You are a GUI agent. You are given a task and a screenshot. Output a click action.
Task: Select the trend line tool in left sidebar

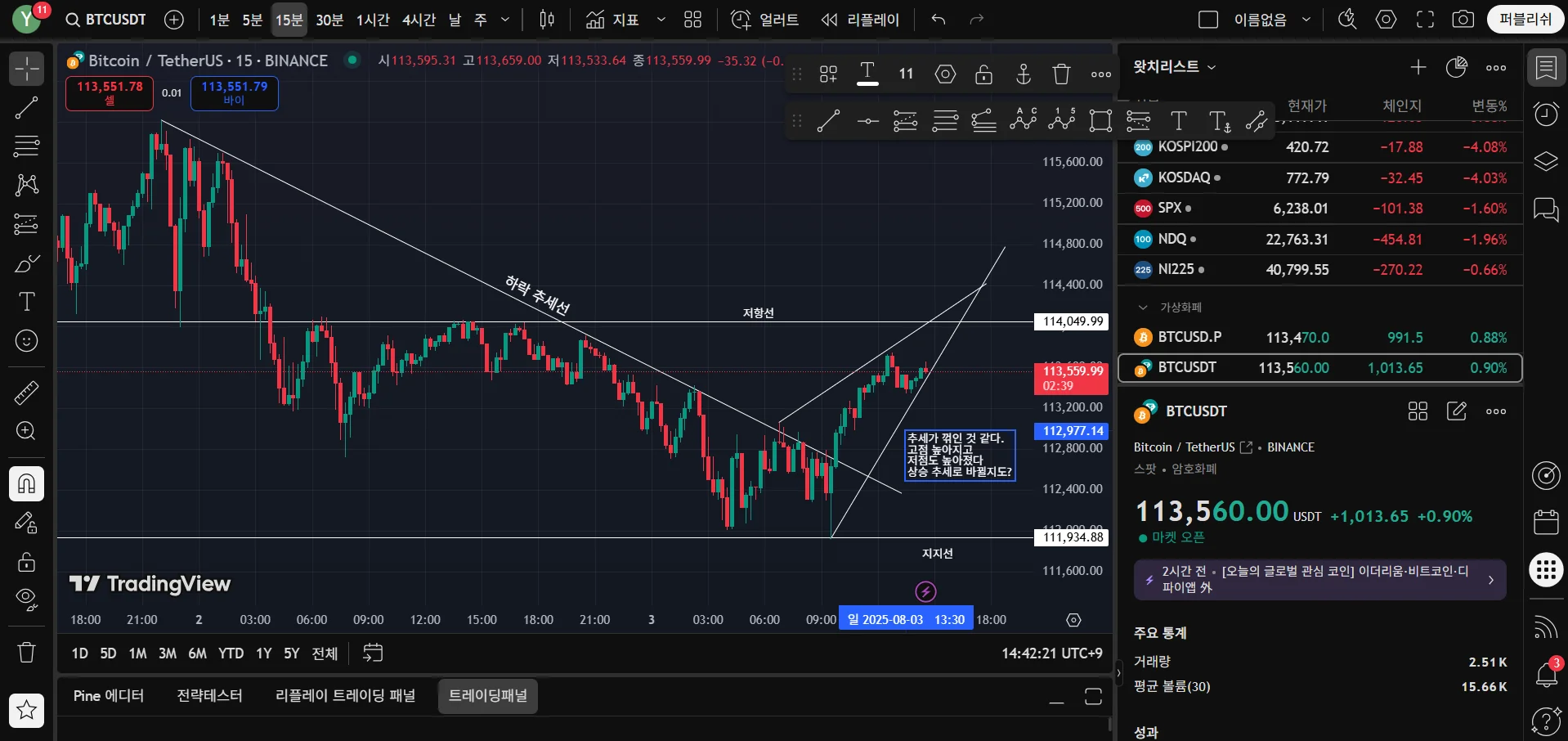[x=26, y=107]
